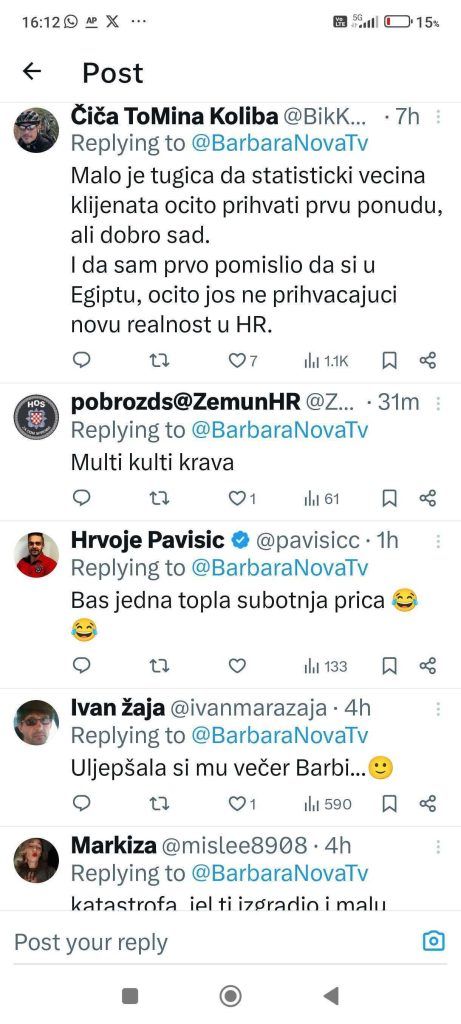Reply to the Multi kulti krava tweet
This screenshot has height=1024, width=461.
[82, 498]
